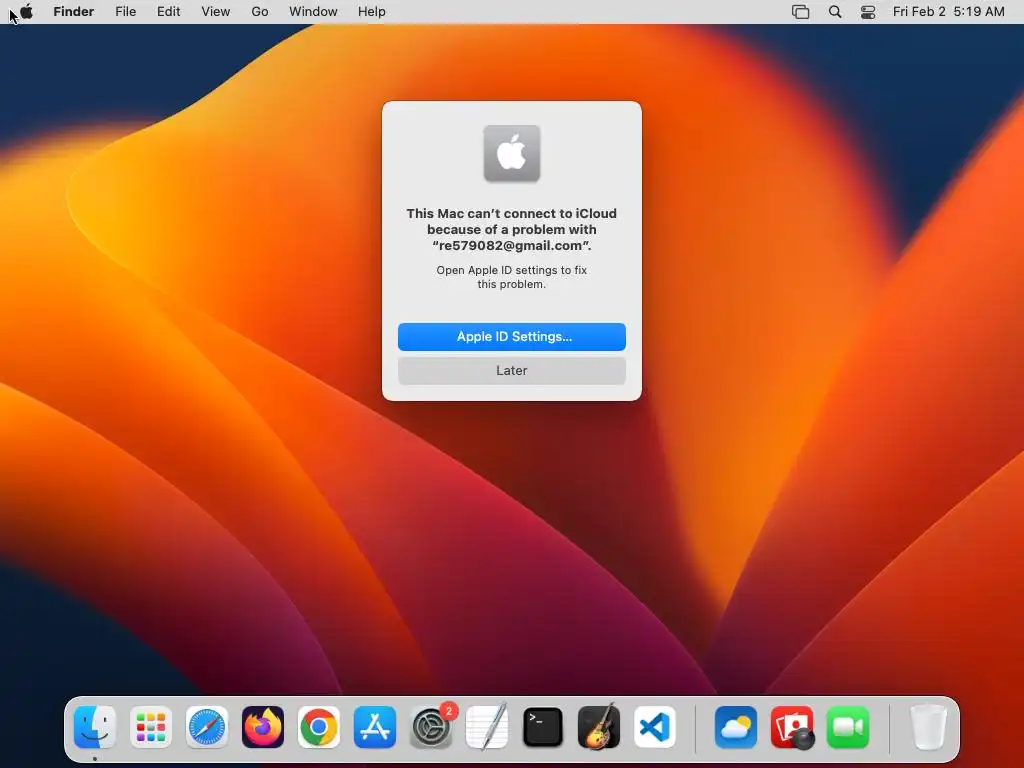The height and width of the screenshot is (768, 1024).
Task: Open Control Center in menu bar
Action: [868, 12]
